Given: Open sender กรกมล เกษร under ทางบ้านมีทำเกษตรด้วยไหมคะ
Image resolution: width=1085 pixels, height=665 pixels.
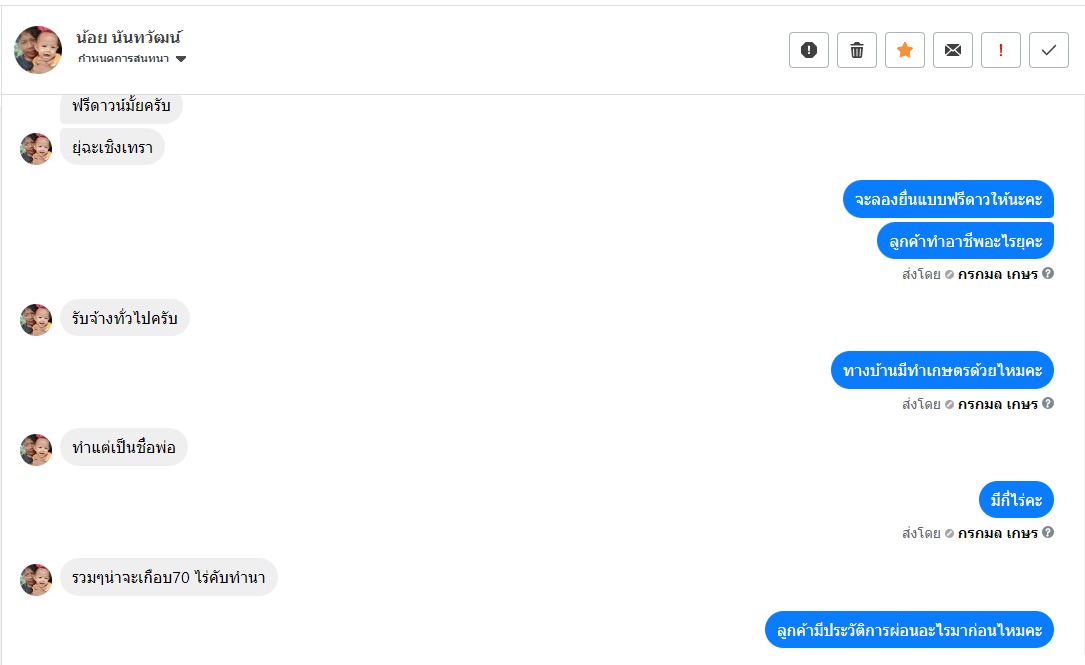Looking at the screenshot, I should (x=997, y=404).
